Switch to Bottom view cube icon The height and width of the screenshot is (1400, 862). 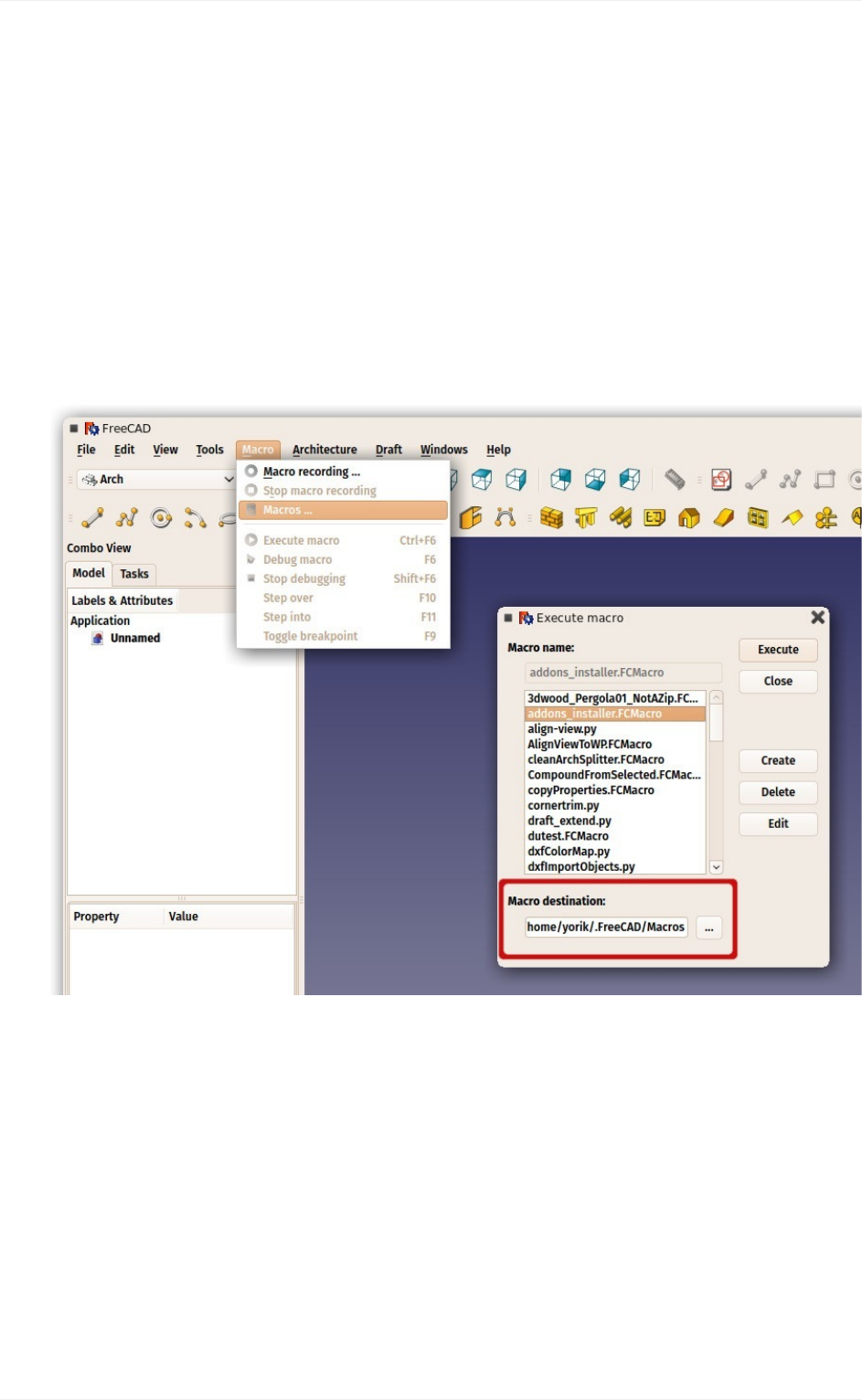coord(595,479)
